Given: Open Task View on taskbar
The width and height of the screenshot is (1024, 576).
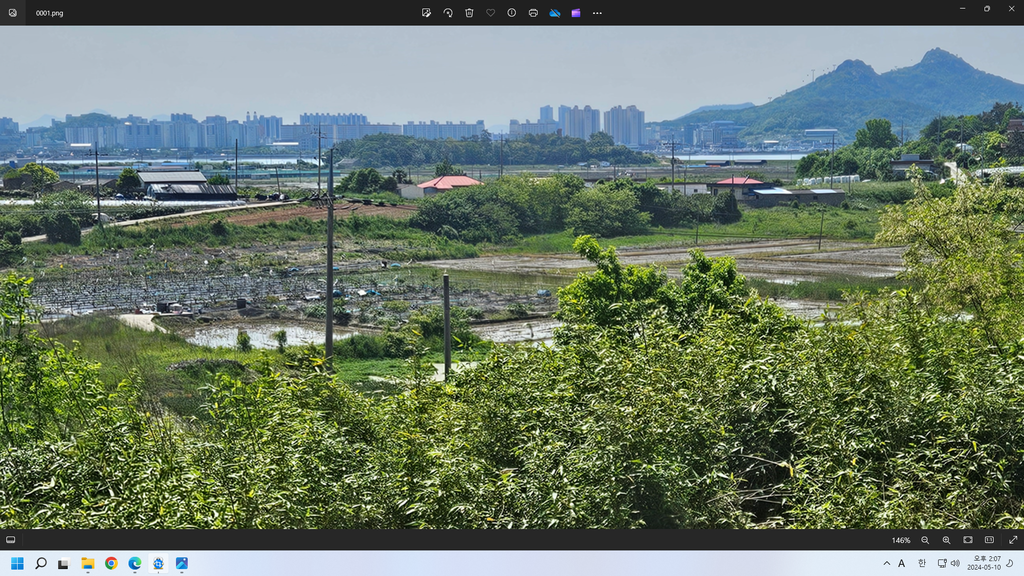Looking at the screenshot, I should (63, 563).
